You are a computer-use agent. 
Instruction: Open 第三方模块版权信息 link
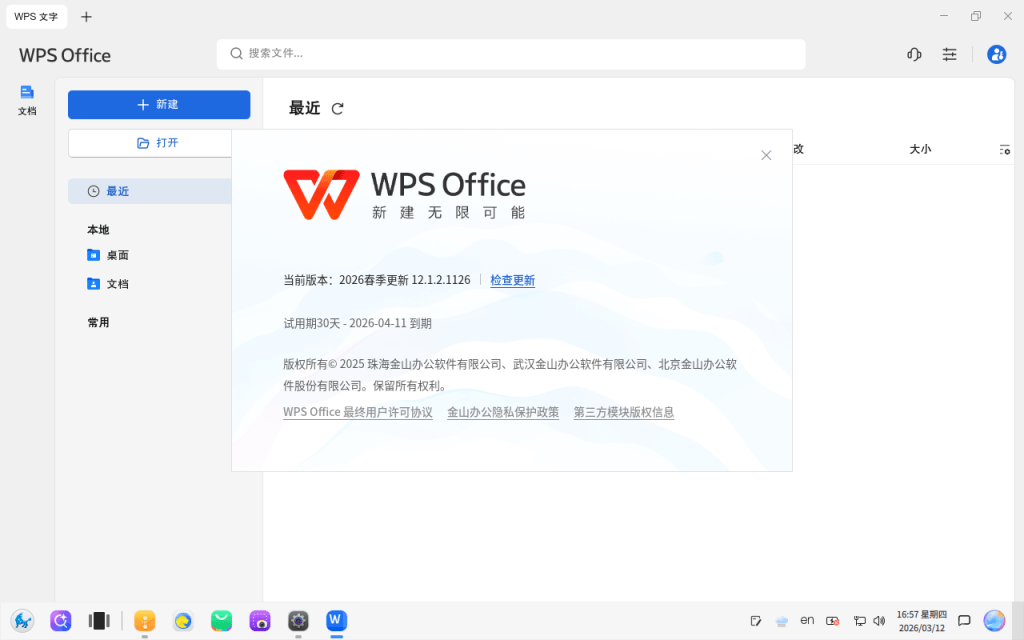point(624,412)
